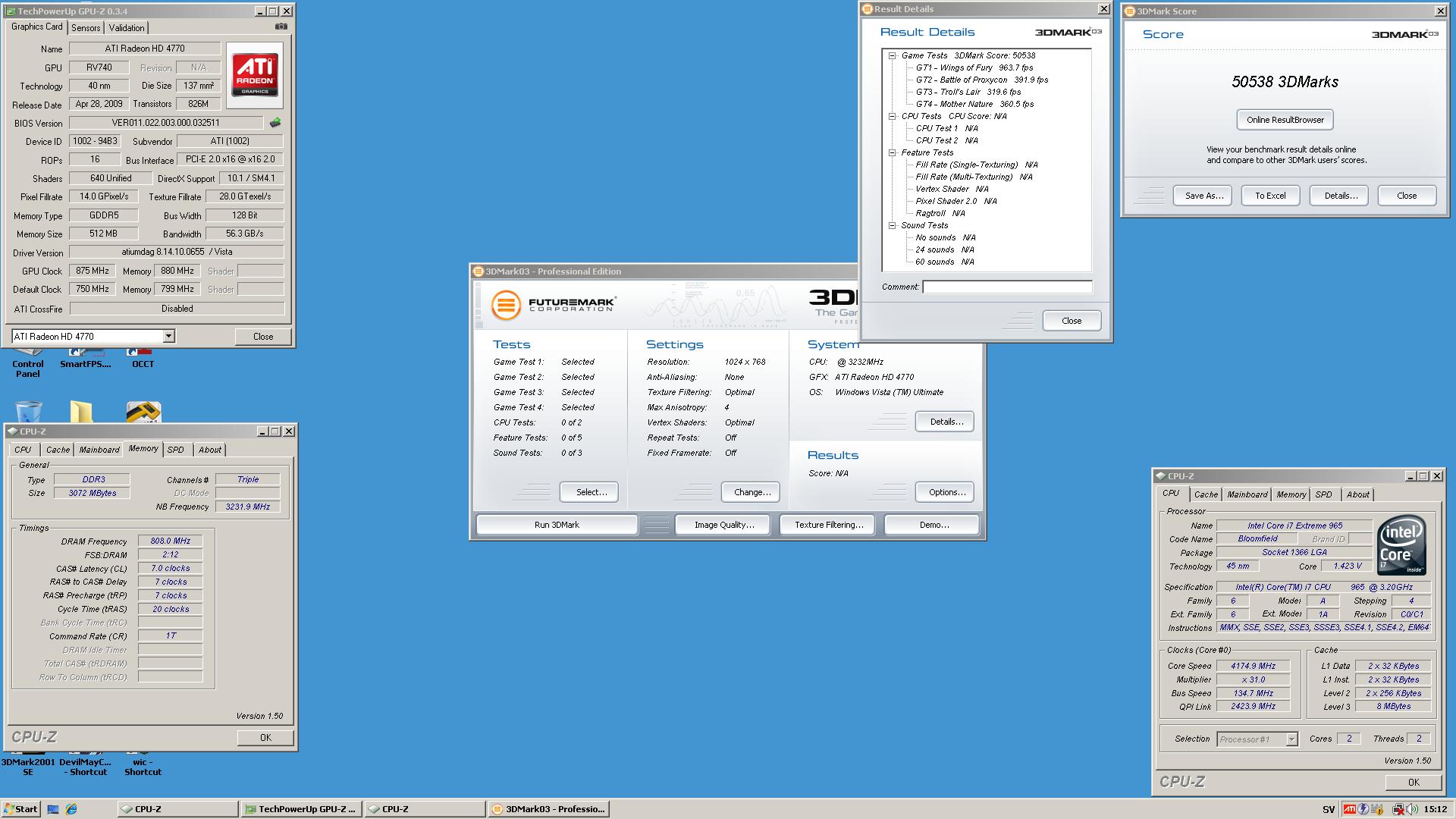Click Online ResultBrowser button
Image resolution: width=1456 pixels, height=819 pixels.
[1285, 120]
